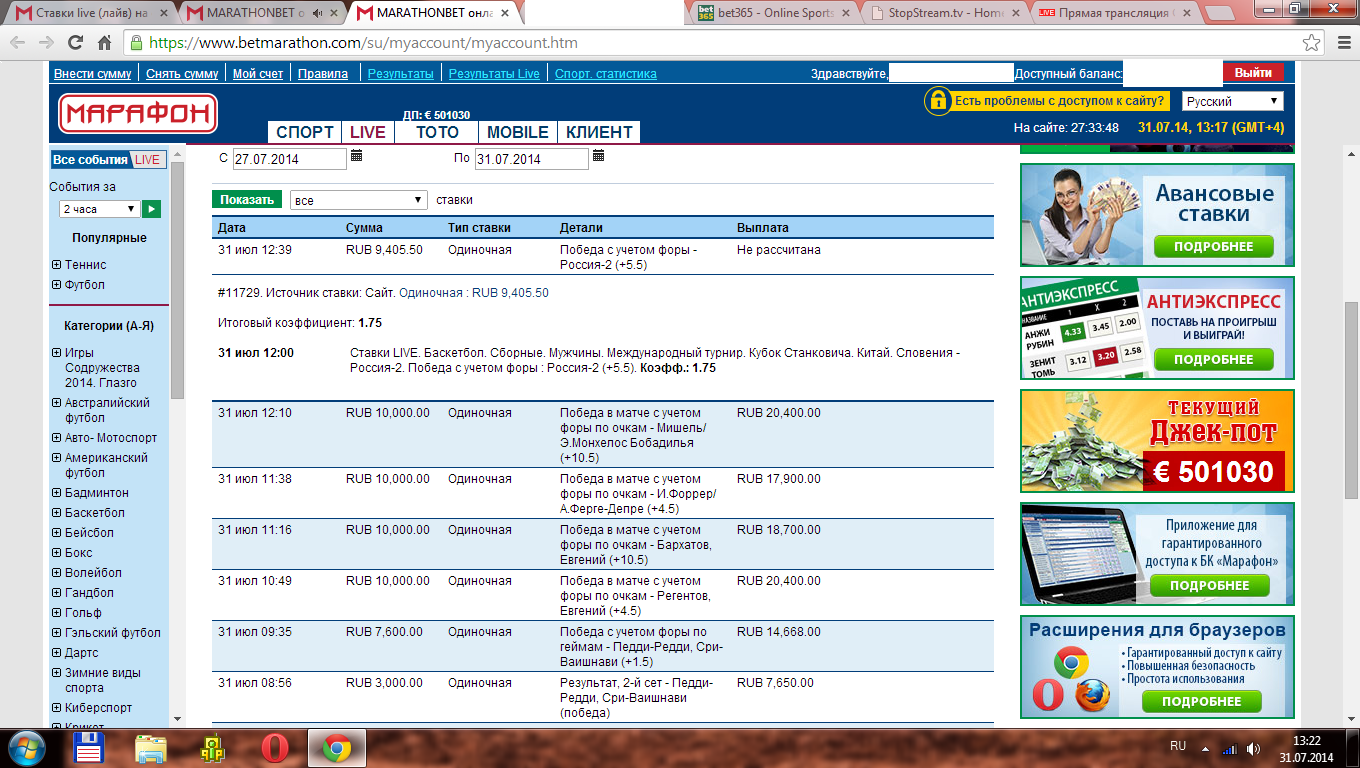Click Есть проблемы с доступом link

pos(1060,101)
